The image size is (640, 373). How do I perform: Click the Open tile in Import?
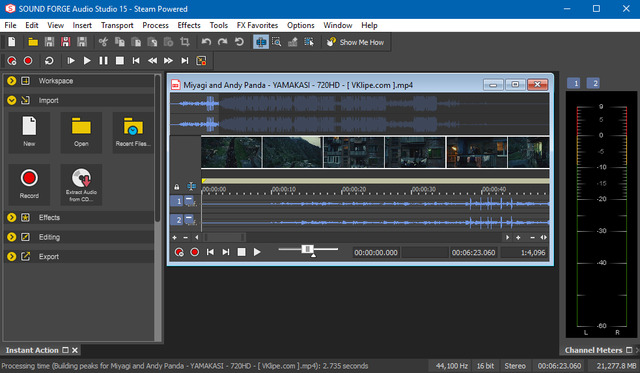(81, 133)
